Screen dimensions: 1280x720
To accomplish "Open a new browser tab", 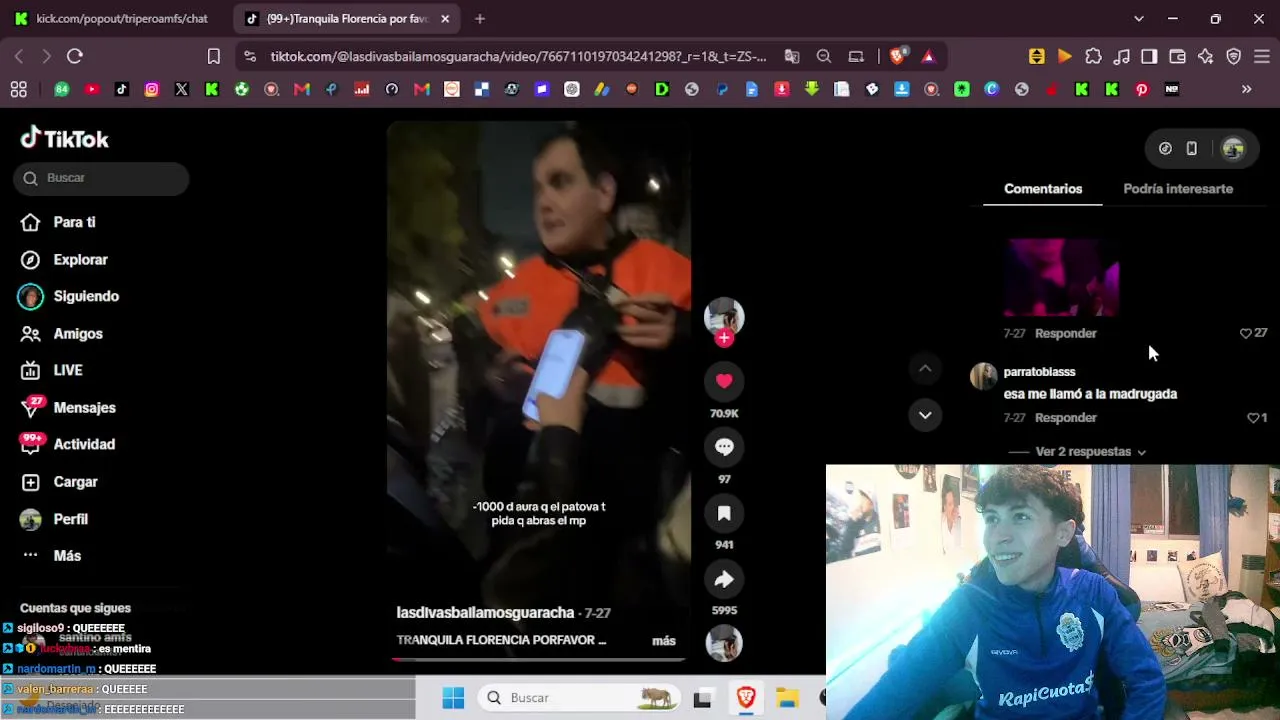I will (480, 19).
